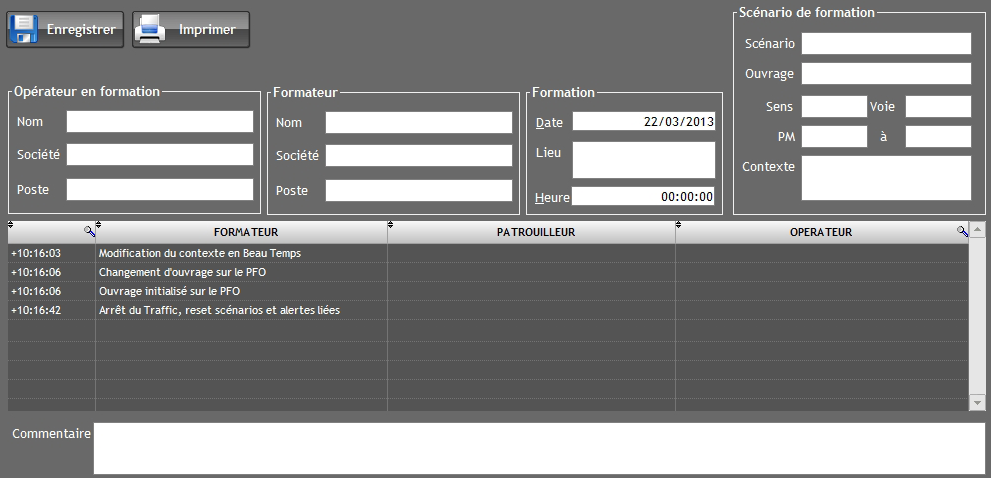Click the Imprimer button label
This screenshot has height=479, width=991.
207,30
